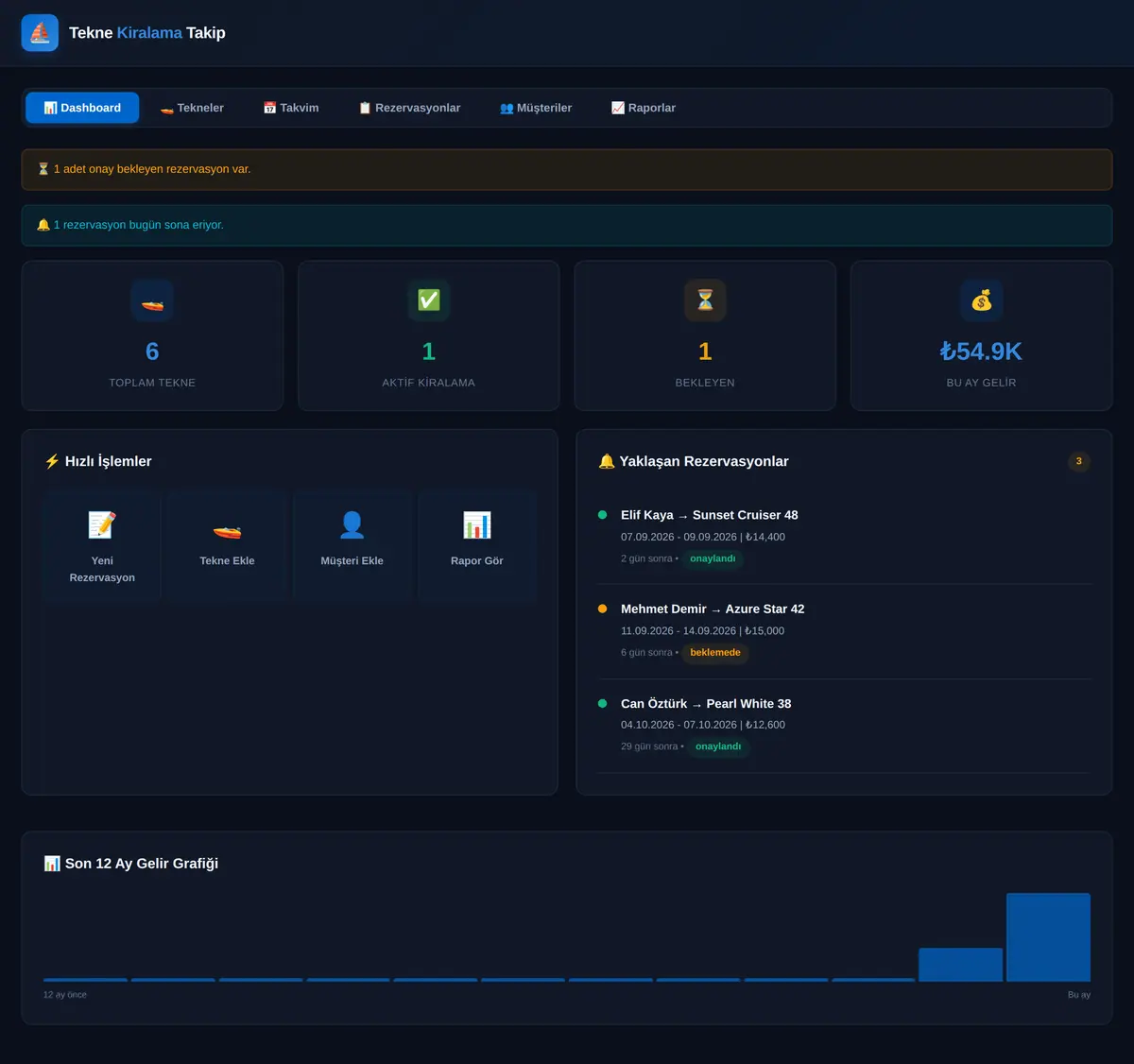Switch to the Tekneler tab
The width and height of the screenshot is (1134, 1064).
(192, 108)
